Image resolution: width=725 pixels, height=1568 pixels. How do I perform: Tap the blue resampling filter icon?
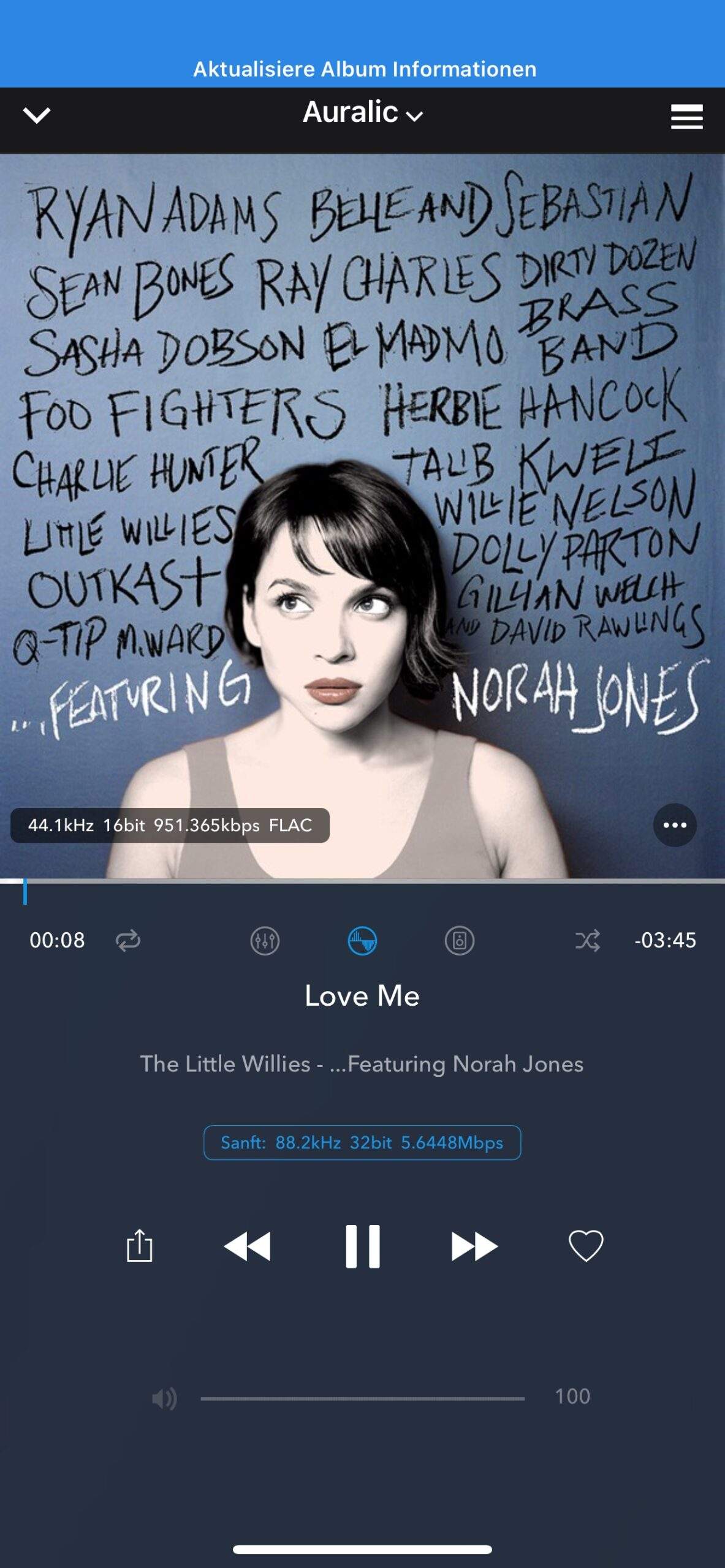point(362,940)
